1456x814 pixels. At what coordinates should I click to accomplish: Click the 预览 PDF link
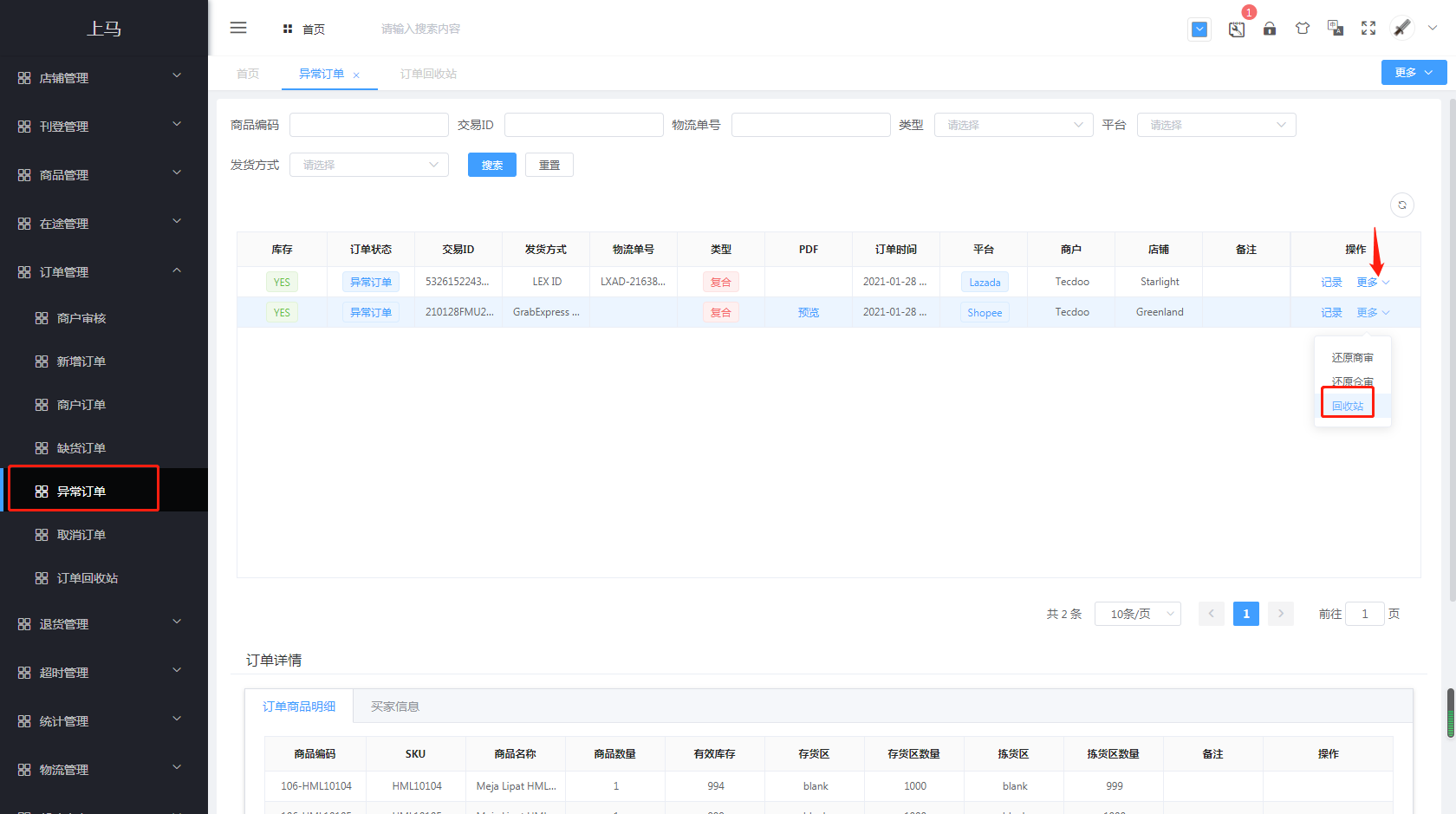coord(809,313)
